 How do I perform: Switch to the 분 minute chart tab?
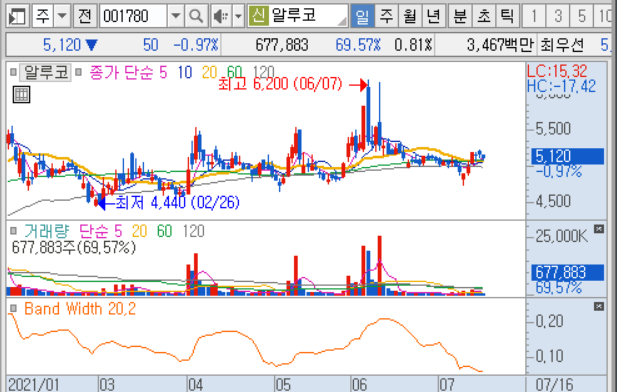tap(460, 16)
